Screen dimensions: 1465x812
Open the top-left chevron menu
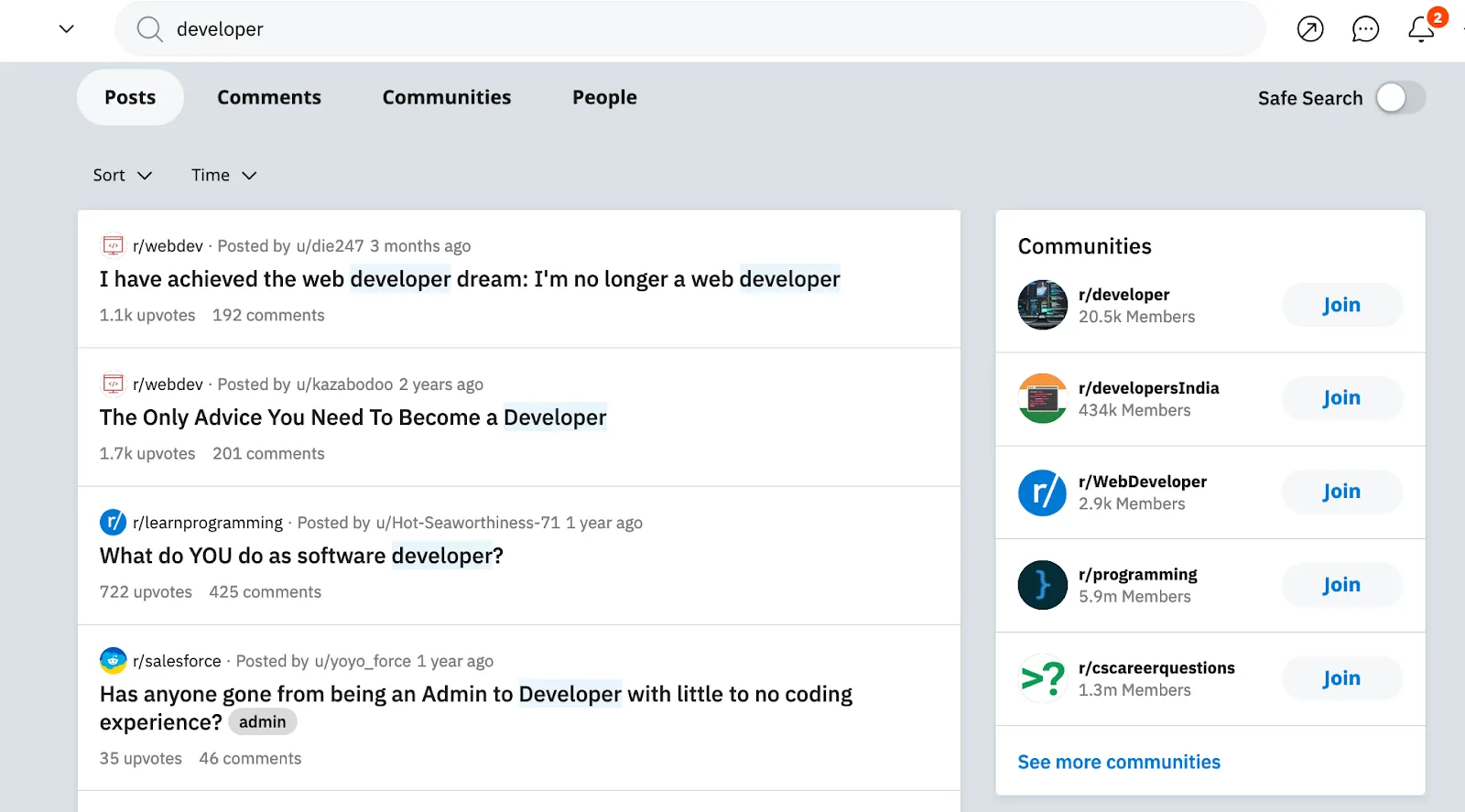point(66,28)
